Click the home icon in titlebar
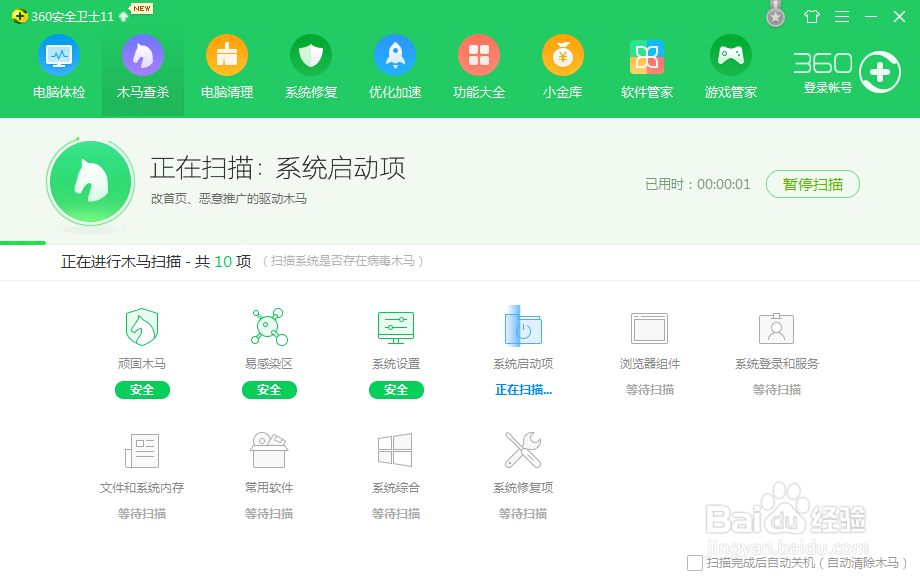Viewport: 920px width, 580px height. 812,15
